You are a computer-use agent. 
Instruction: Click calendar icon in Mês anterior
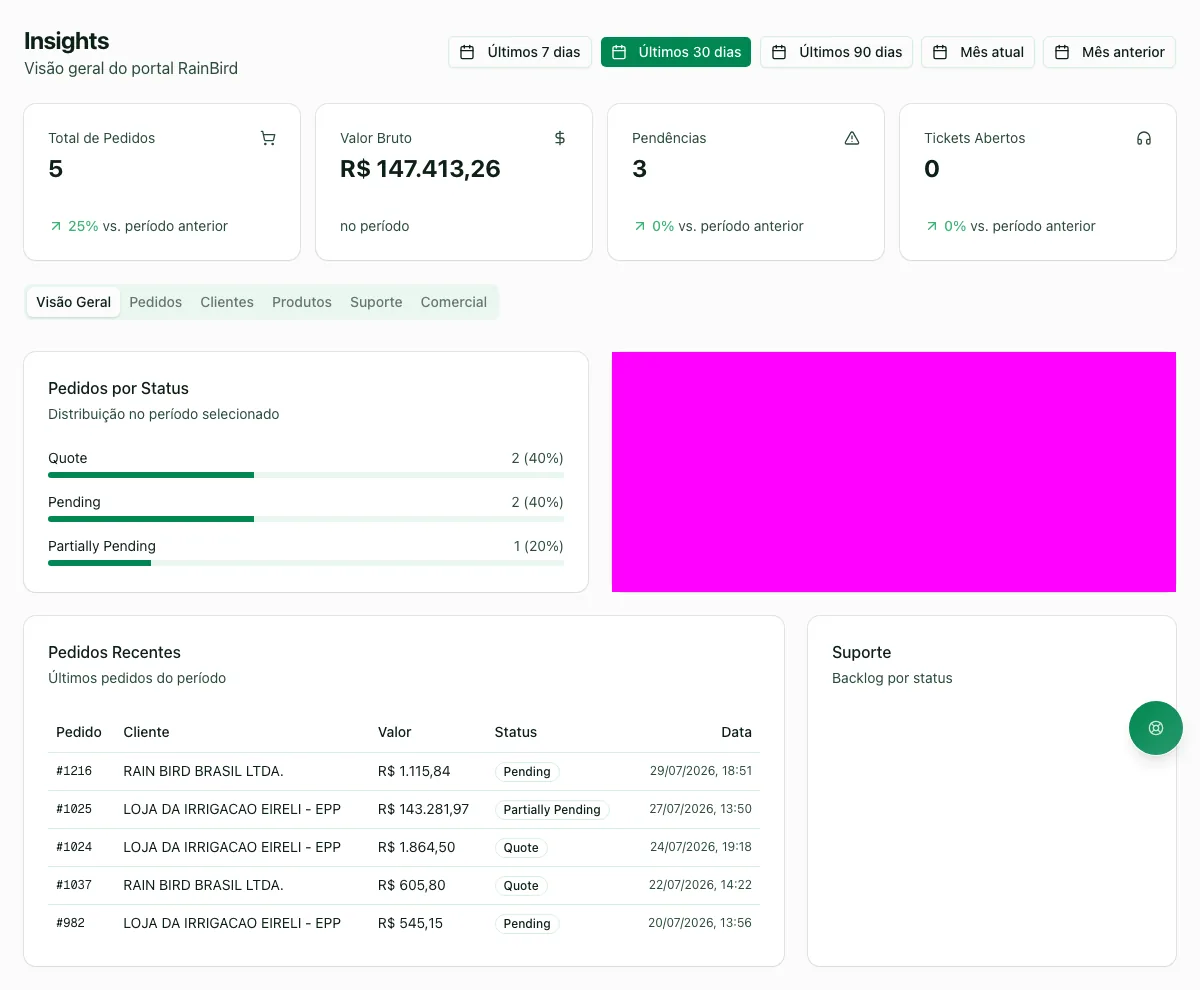coord(1062,52)
